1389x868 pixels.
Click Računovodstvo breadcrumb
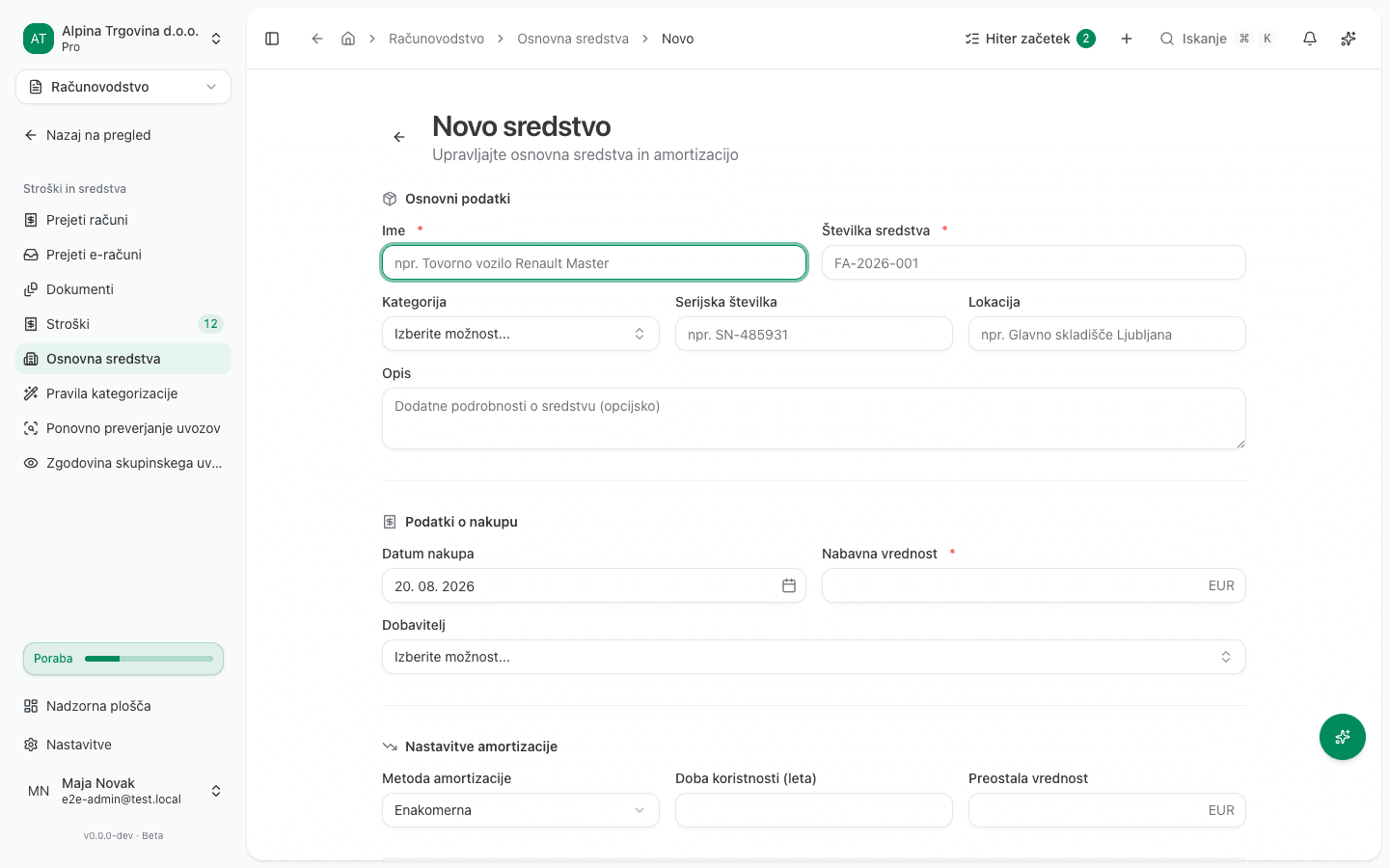coord(436,39)
